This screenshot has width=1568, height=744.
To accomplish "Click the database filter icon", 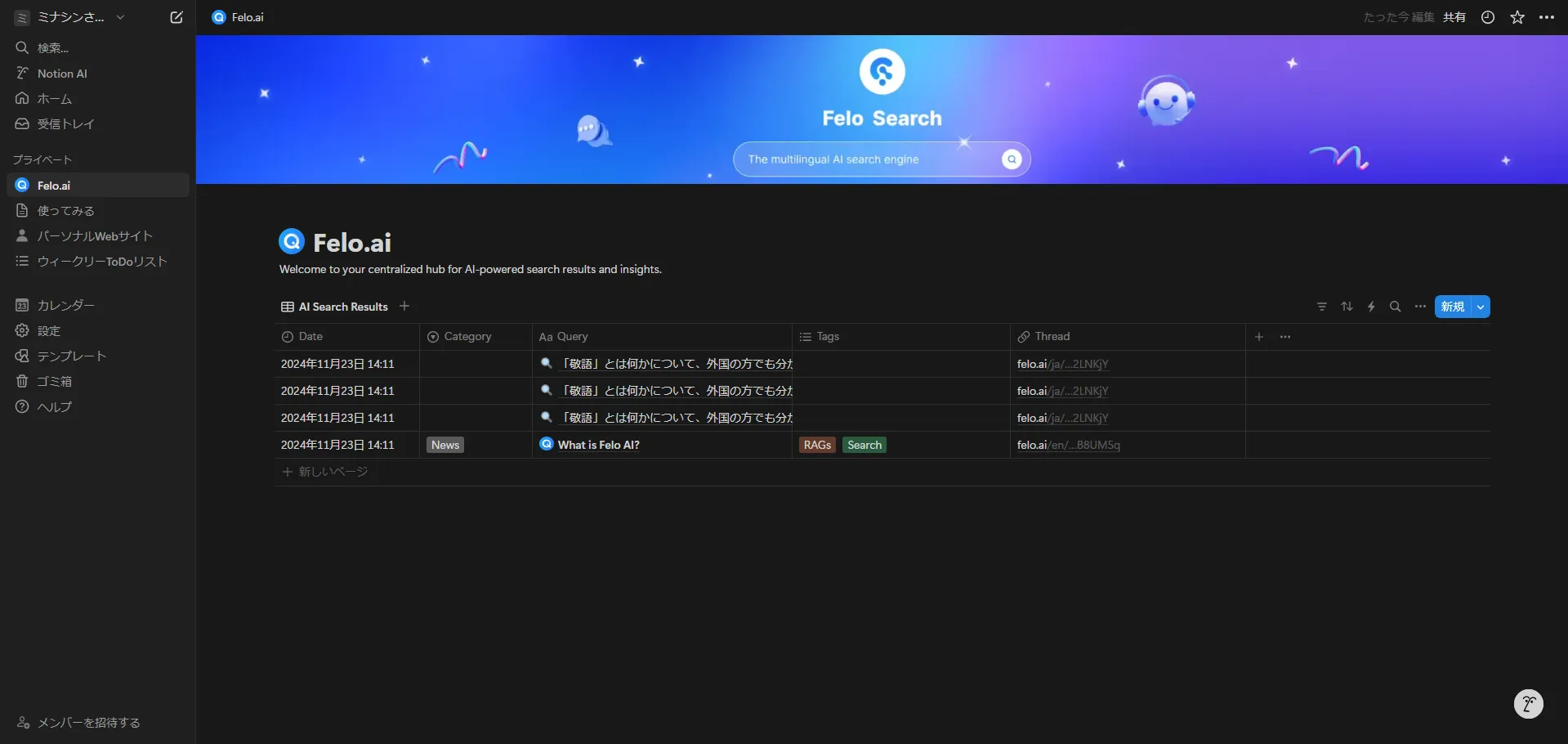I will point(1322,307).
